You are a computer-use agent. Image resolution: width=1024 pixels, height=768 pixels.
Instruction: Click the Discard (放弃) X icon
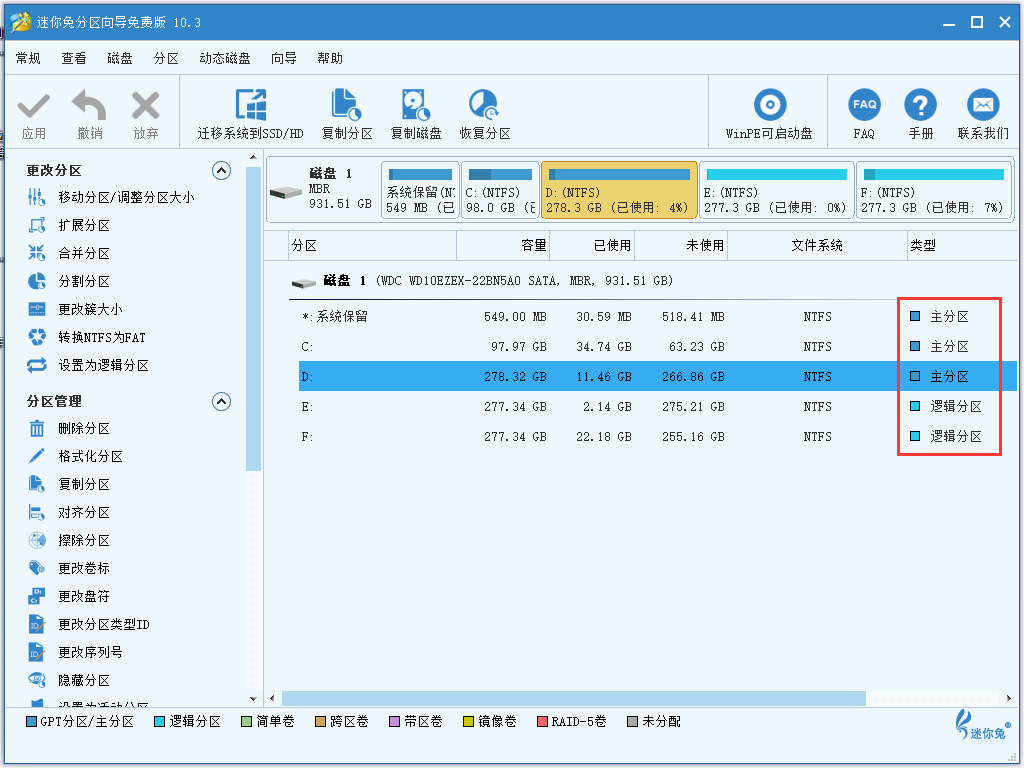pos(145,106)
